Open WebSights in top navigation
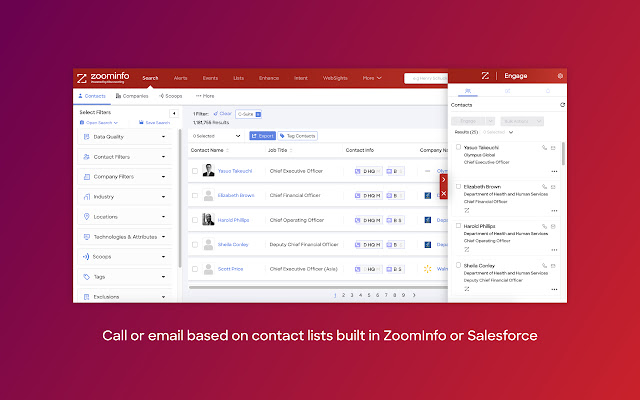 click(x=335, y=78)
